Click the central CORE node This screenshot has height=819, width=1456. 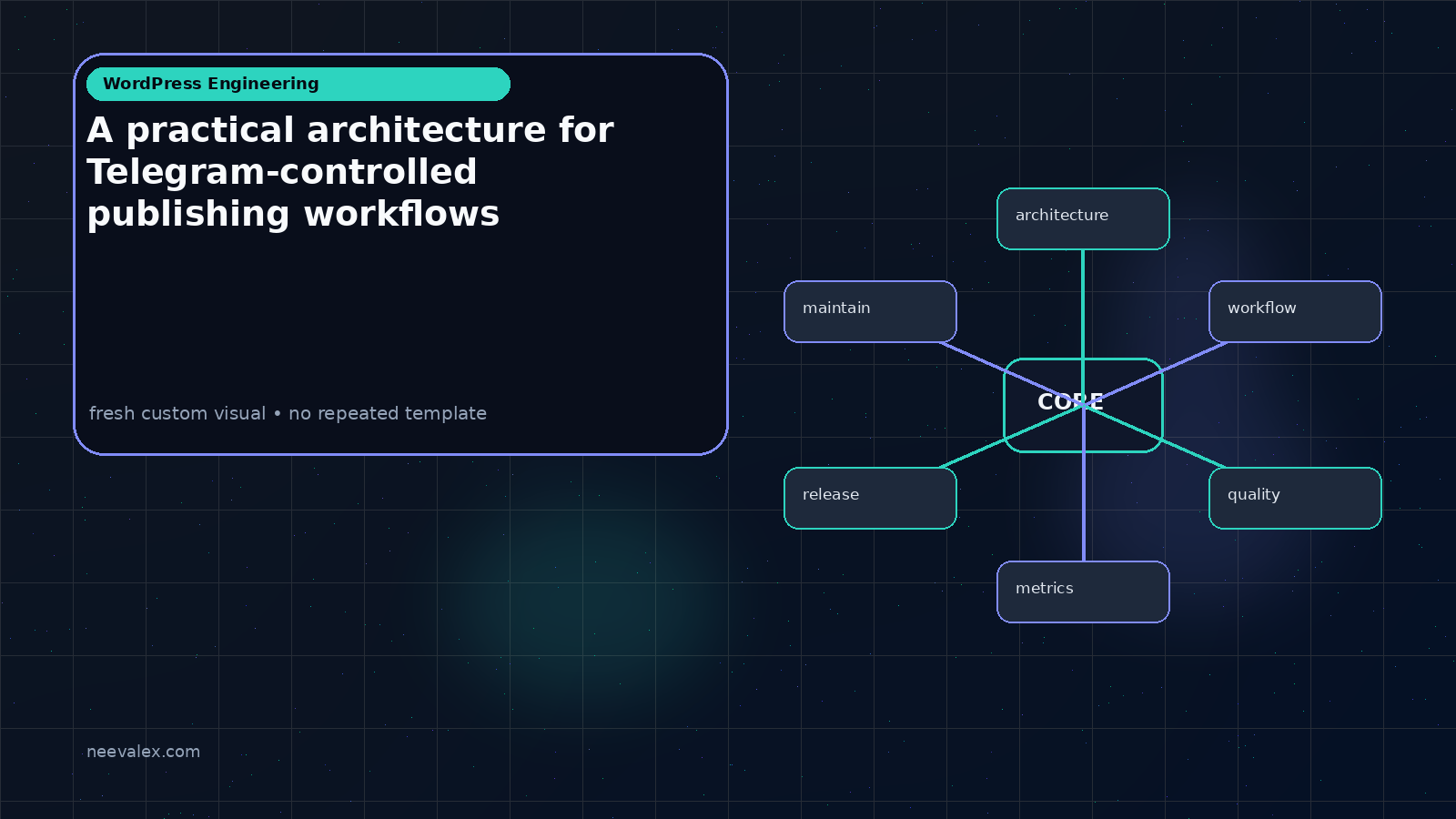click(1083, 405)
